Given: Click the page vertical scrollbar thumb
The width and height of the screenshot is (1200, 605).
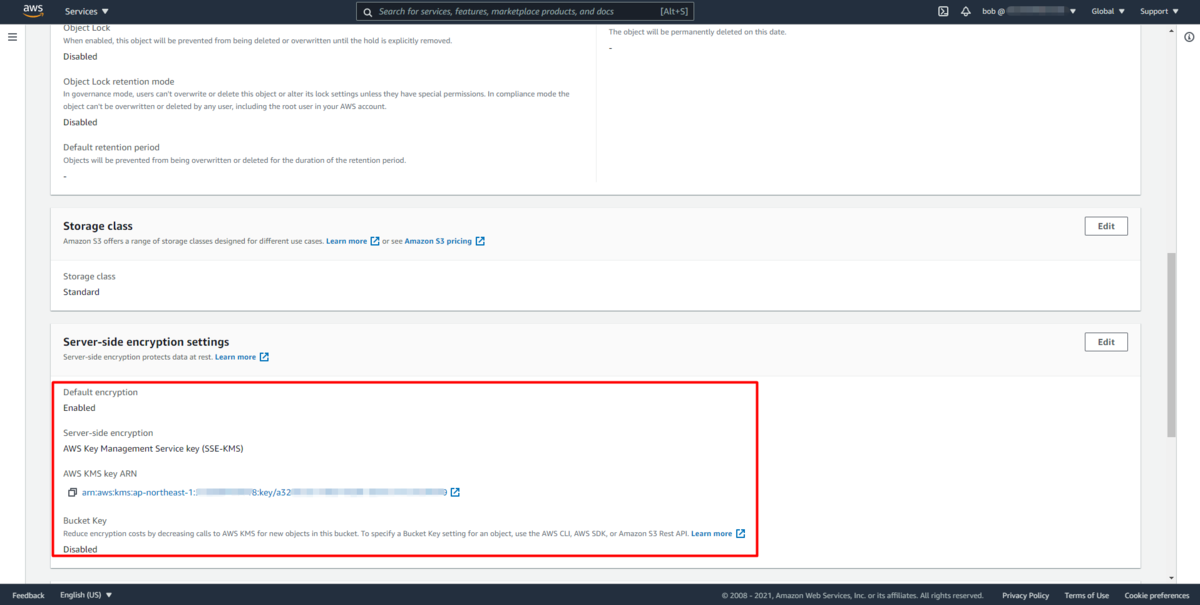Looking at the screenshot, I should 1171,345.
